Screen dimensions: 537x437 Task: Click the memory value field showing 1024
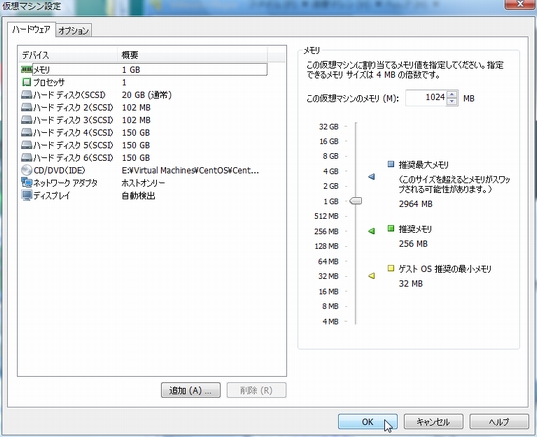426,98
